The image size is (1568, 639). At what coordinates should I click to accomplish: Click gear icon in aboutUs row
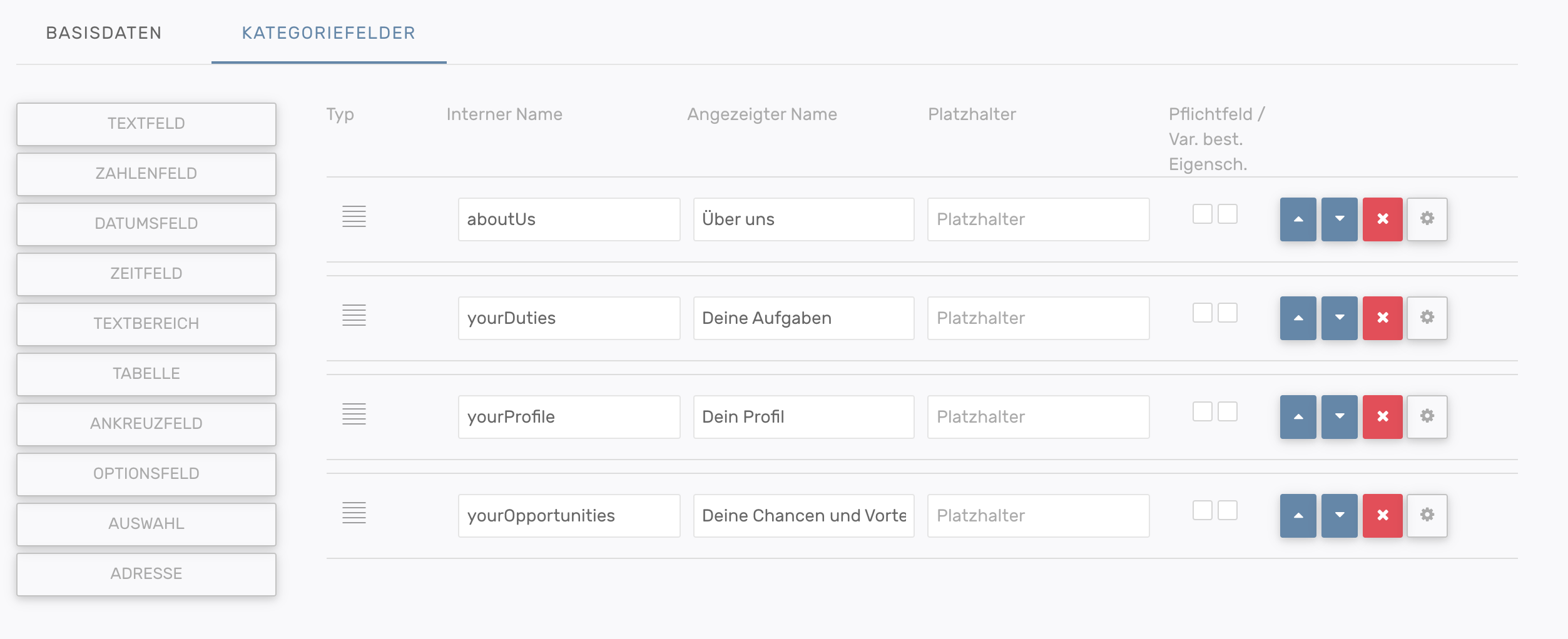coord(1427,219)
